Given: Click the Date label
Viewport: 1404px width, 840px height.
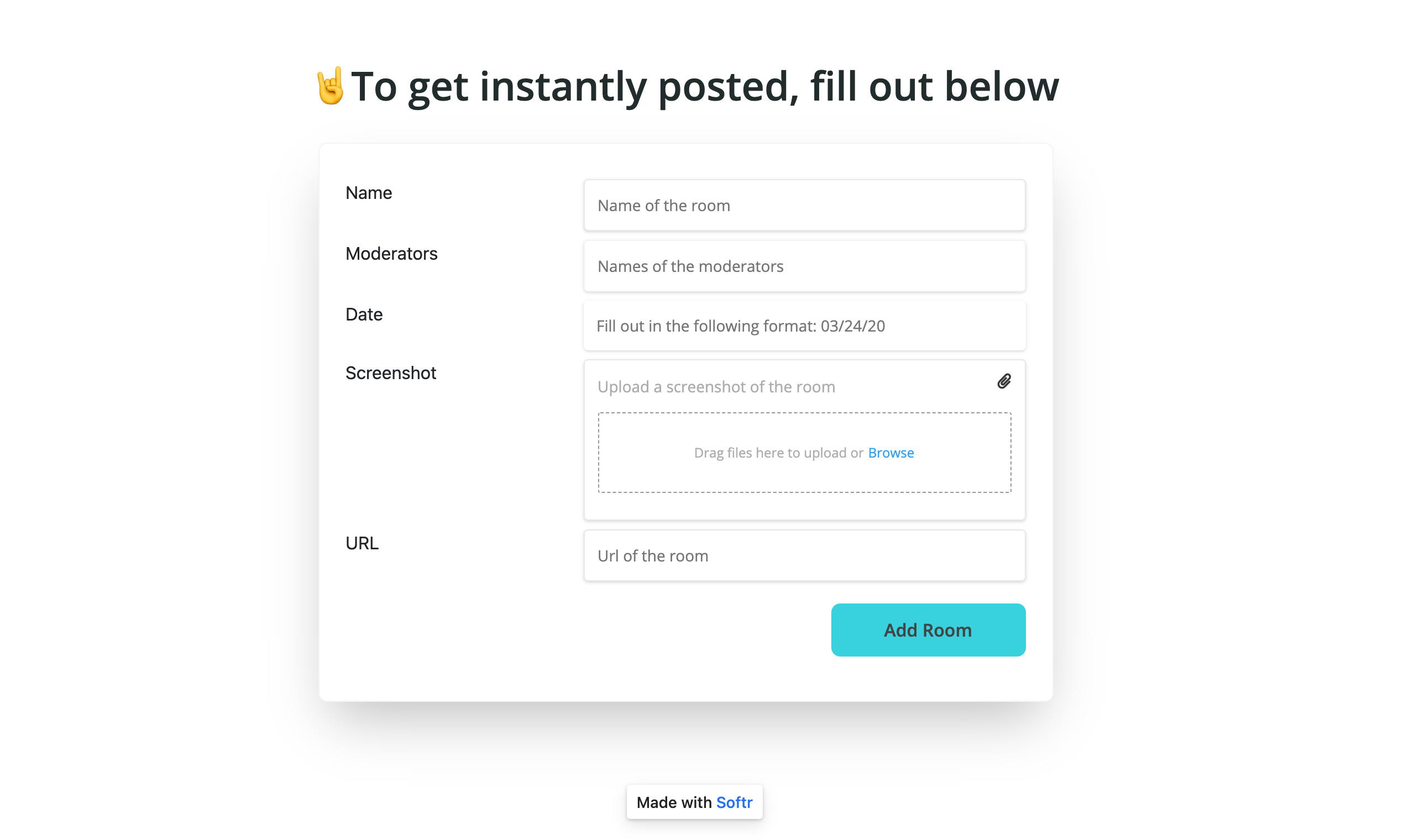Looking at the screenshot, I should (364, 314).
